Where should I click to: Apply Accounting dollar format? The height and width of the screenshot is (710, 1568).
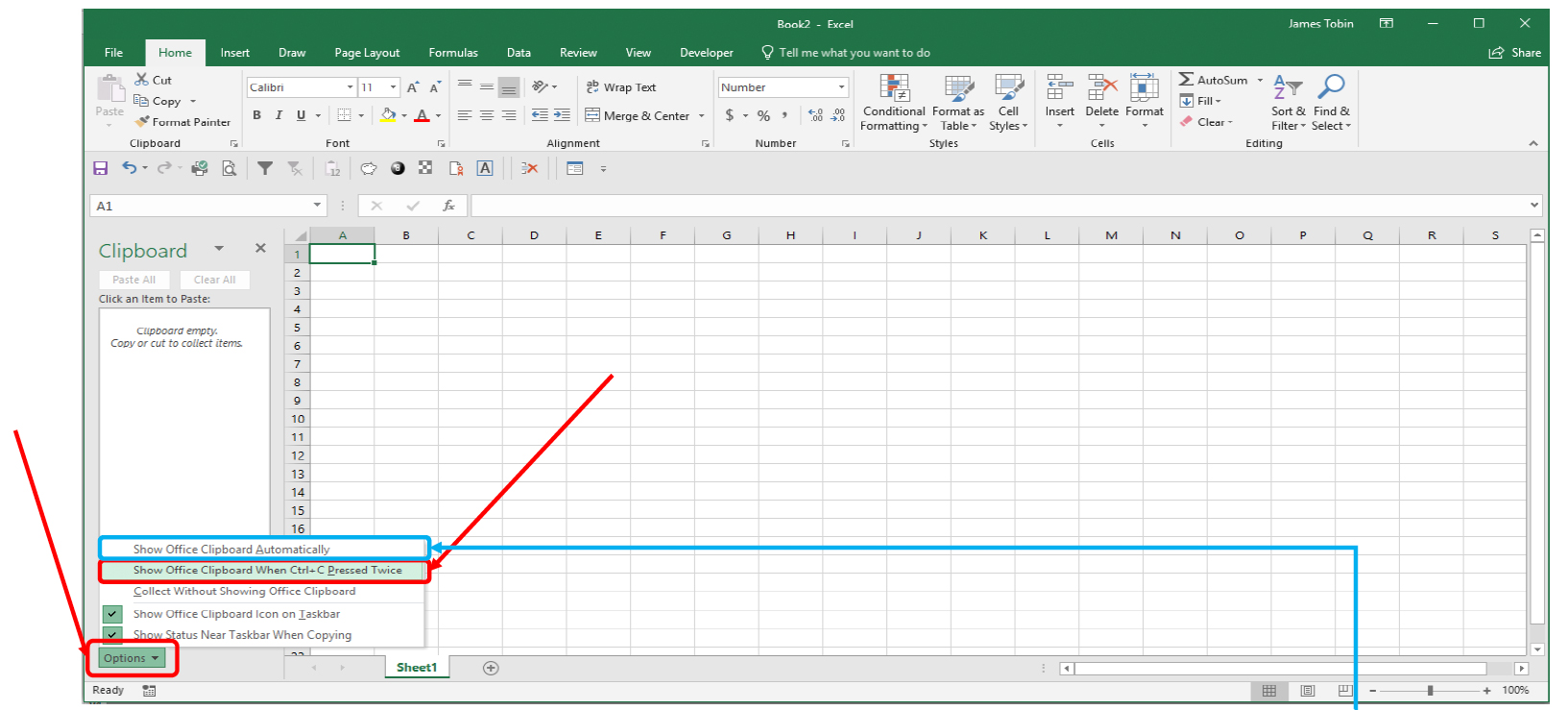(730, 115)
